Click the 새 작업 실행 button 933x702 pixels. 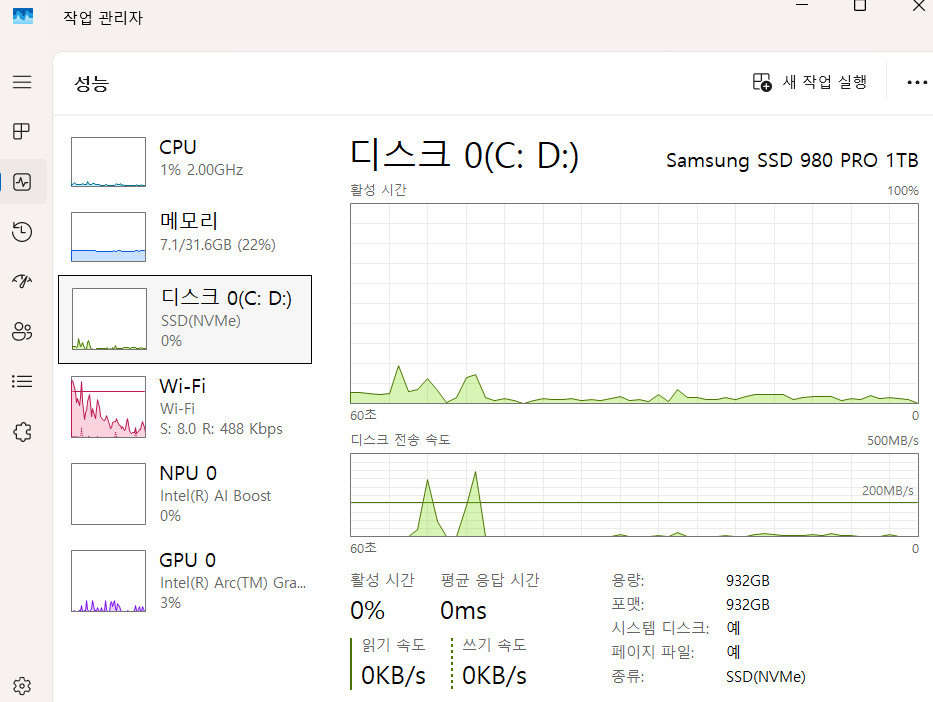pyautogui.click(x=810, y=82)
